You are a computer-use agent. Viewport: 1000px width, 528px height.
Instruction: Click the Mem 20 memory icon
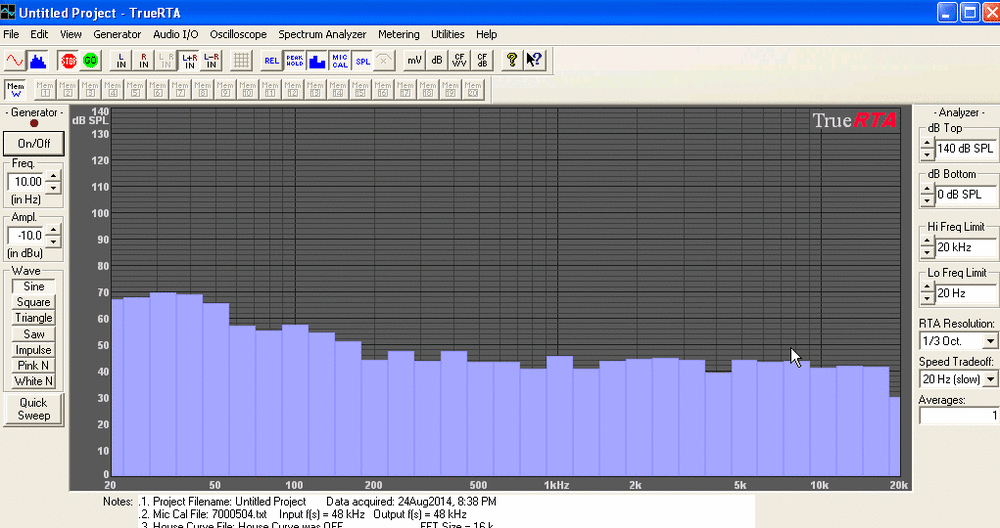(473, 89)
